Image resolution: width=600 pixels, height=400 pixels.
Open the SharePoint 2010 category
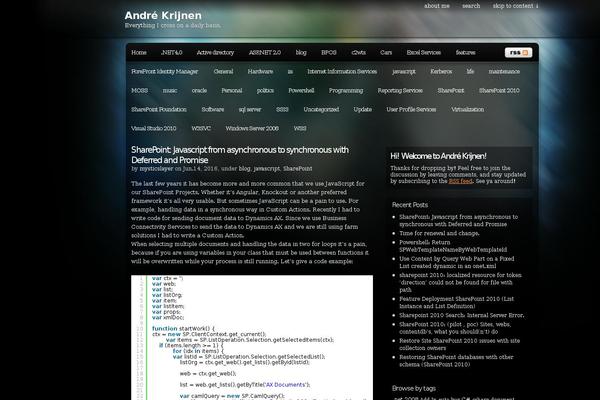(499, 90)
